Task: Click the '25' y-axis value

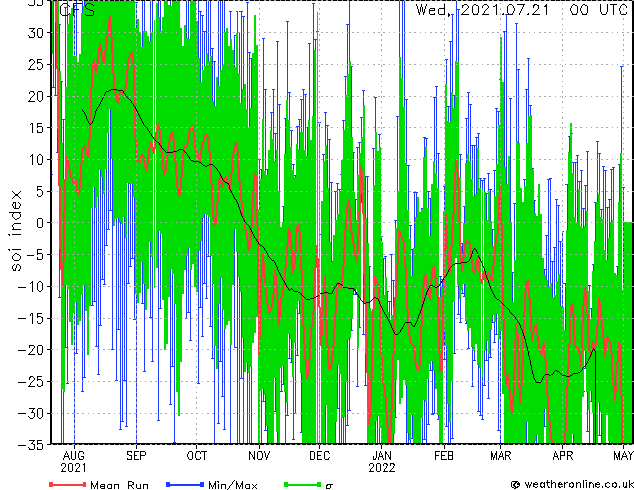Action: [x=36, y=64]
